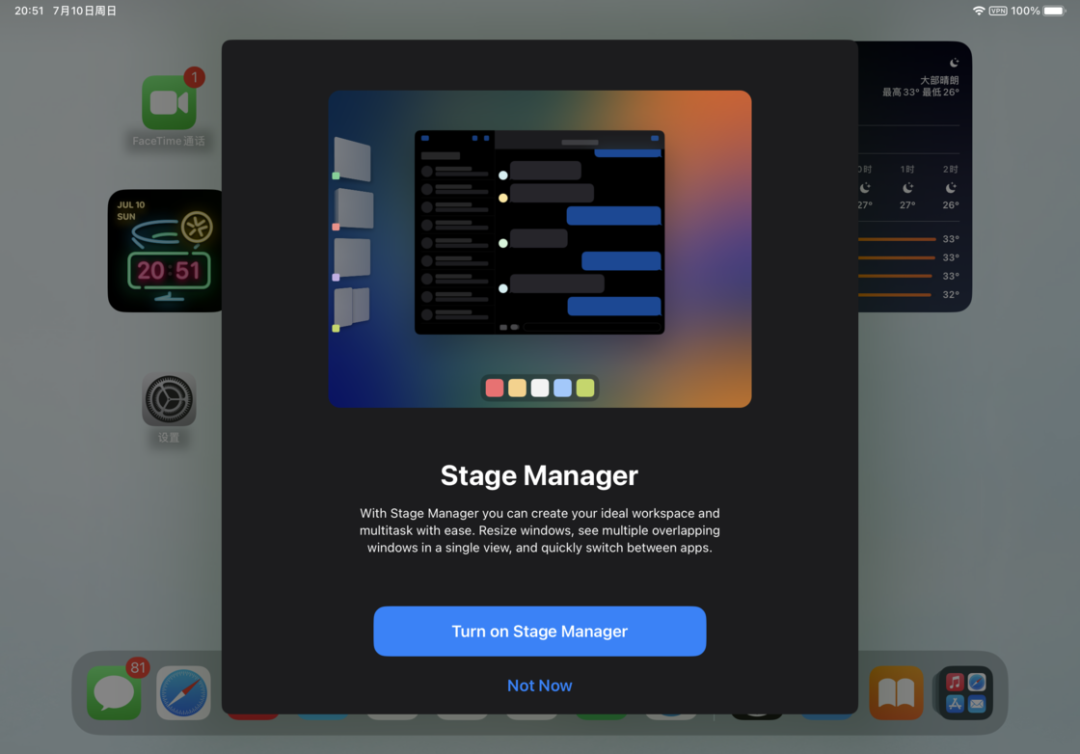Open the FaceTime app icon
The width and height of the screenshot is (1080, 754).
click(x=169, y=103)
